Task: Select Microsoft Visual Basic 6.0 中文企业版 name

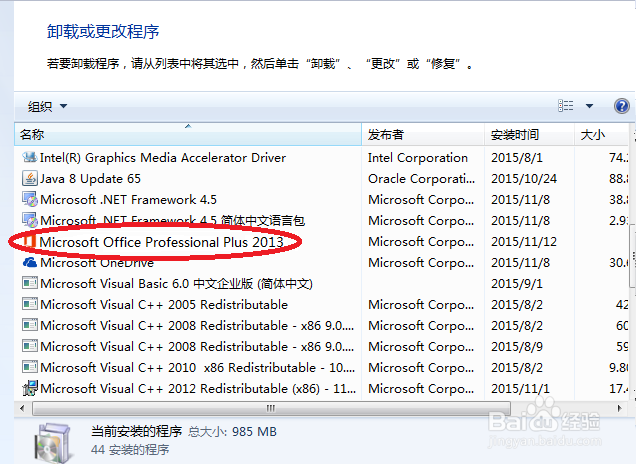Action: 176,284
